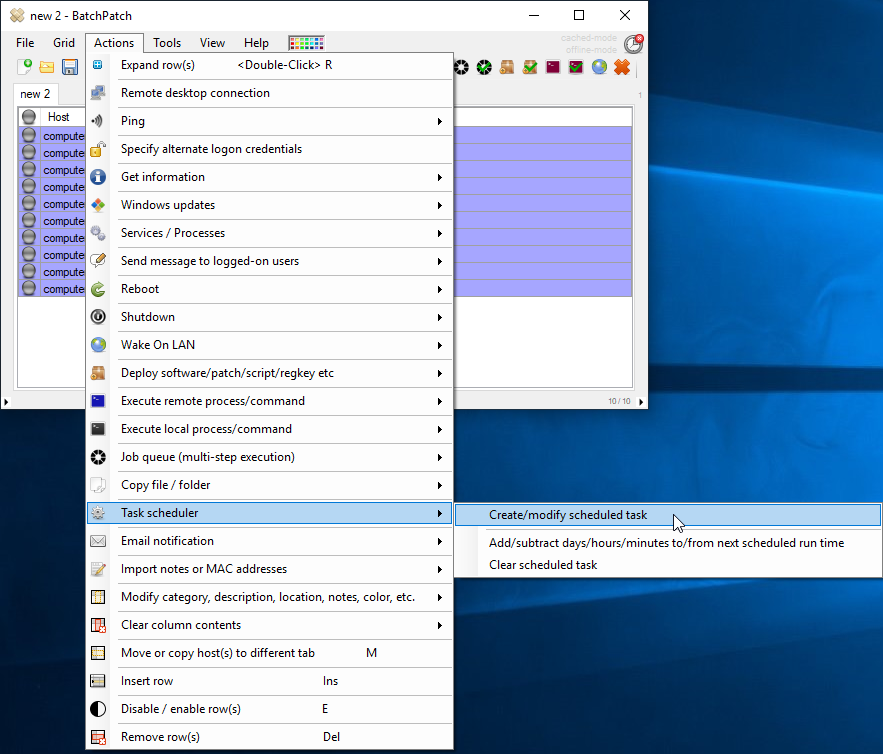The width and height of the screenshot is (883, 754).
Task: Click the toolbar red command window icon without checkmark
Action: coord(553,68)
